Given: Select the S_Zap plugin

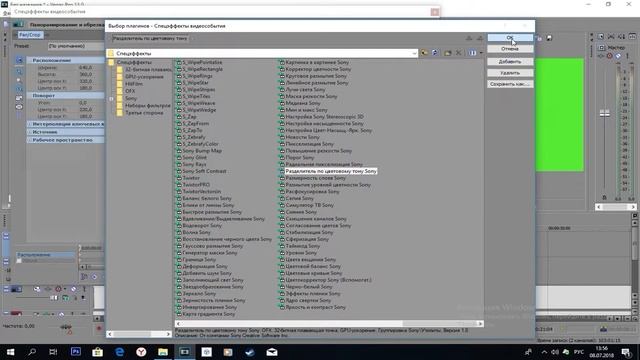Looking at the screenshot, I should 189,117.
